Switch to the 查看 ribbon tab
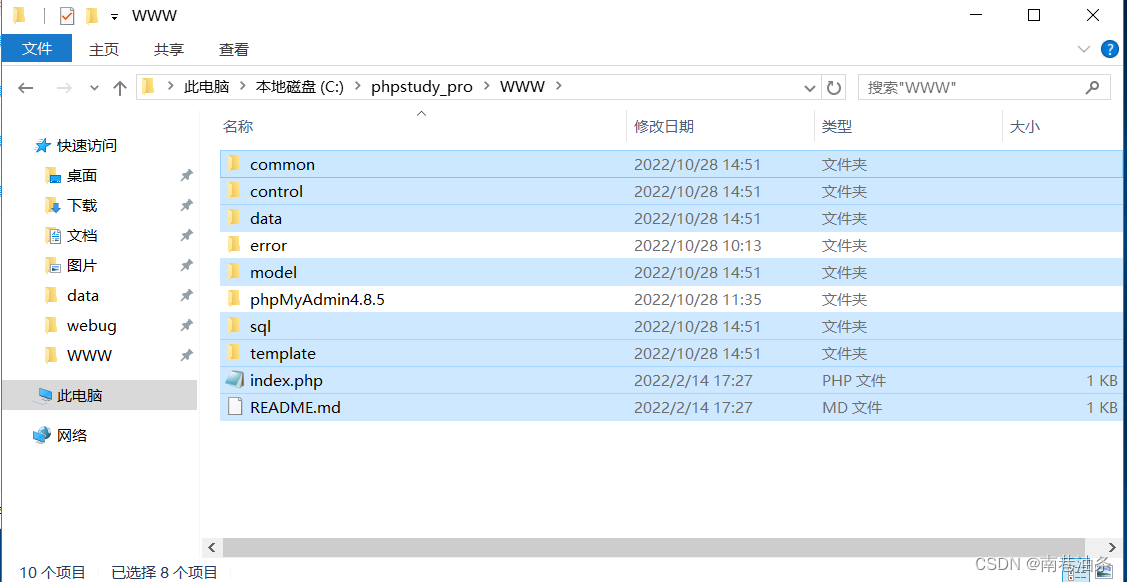1127x582 pixels. [233, 49]
